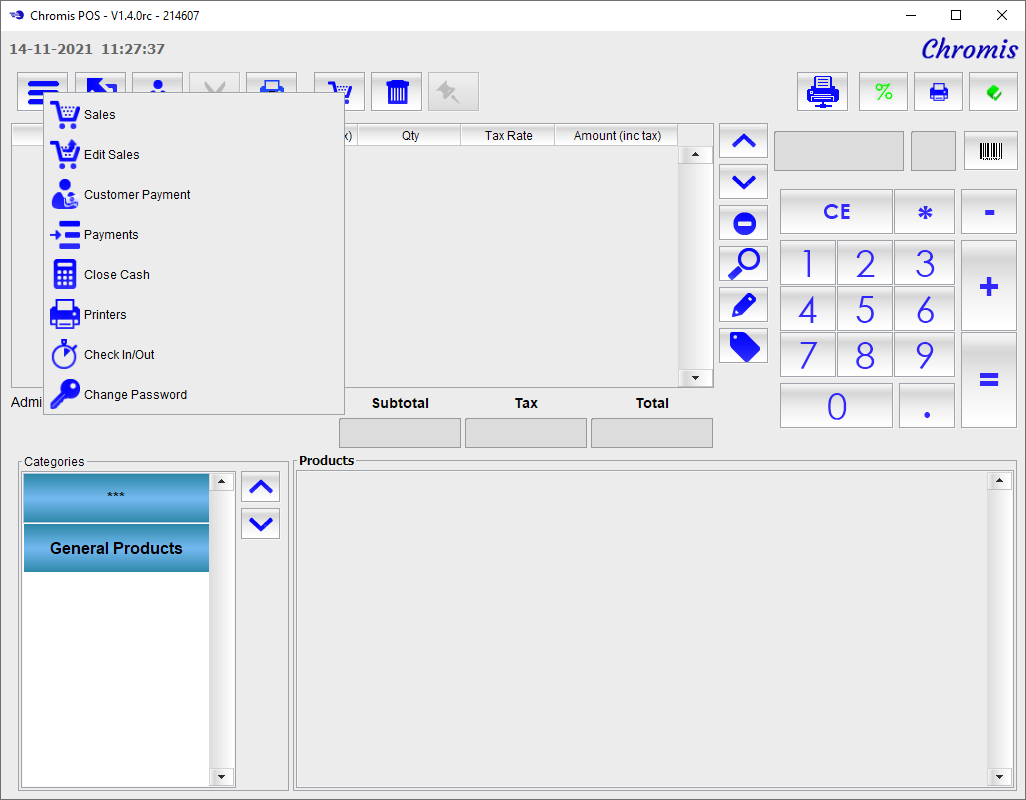Click the keypad plus key
The height and width of the screenshot is (800, 1026).
(989, 286)
